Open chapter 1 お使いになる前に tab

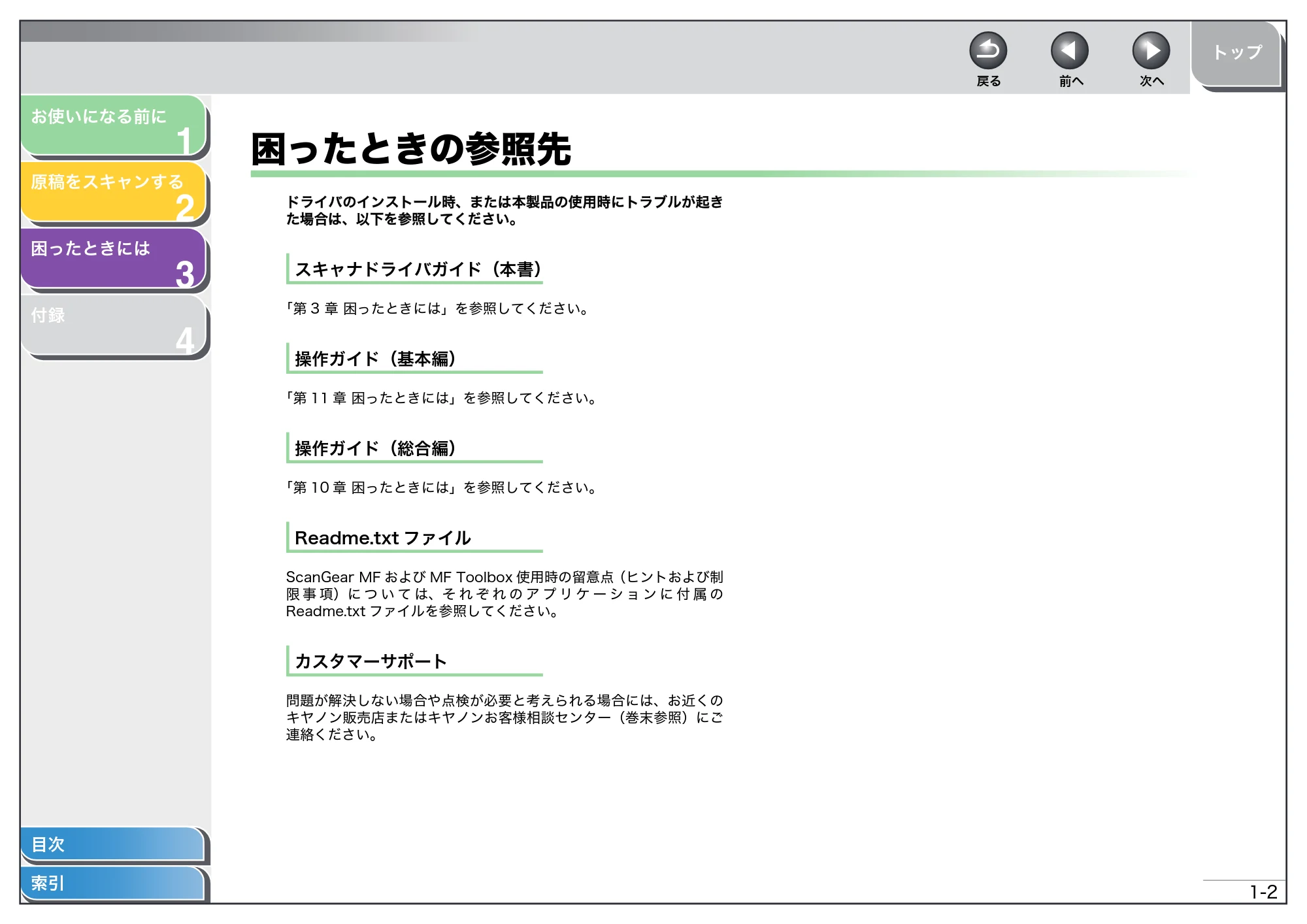(114, 125)
